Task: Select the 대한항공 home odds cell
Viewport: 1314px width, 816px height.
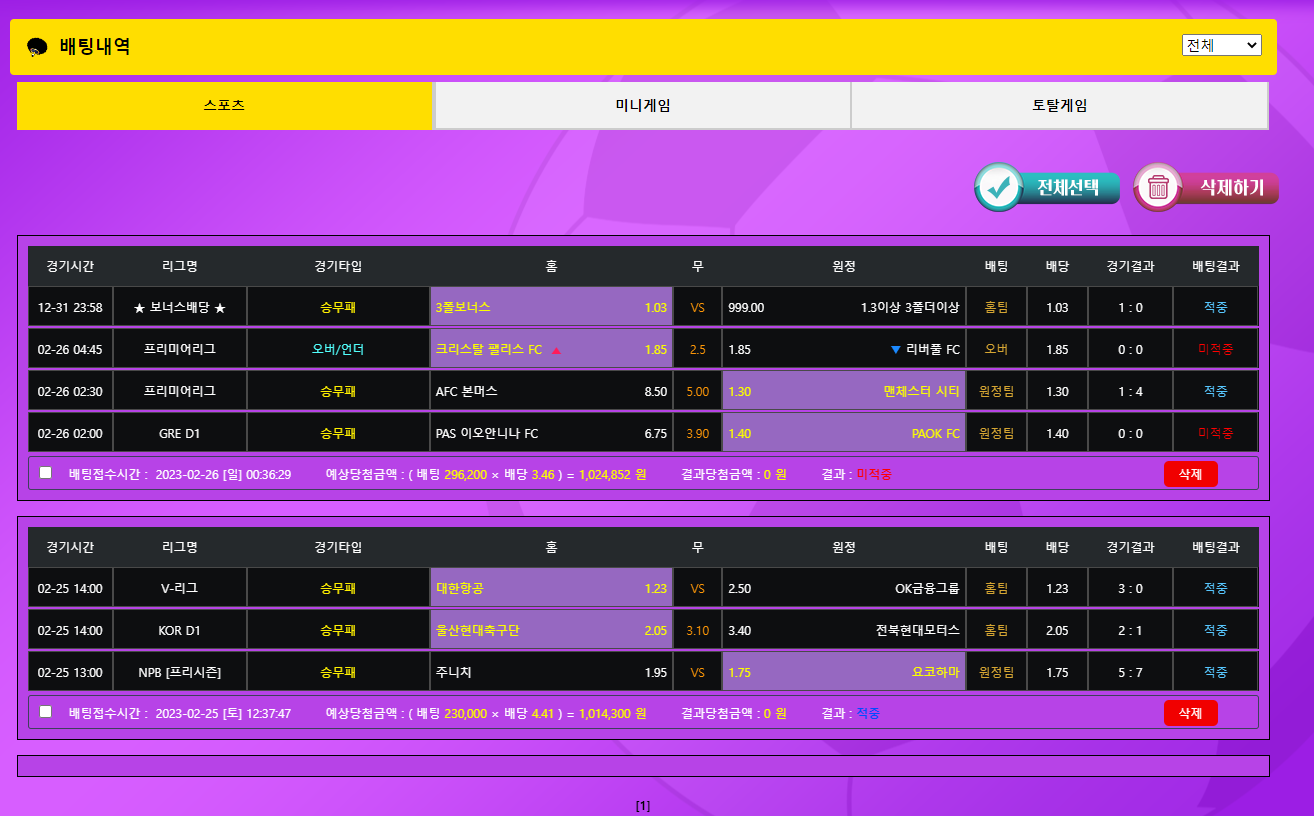Action: click(x=551, y=588)
